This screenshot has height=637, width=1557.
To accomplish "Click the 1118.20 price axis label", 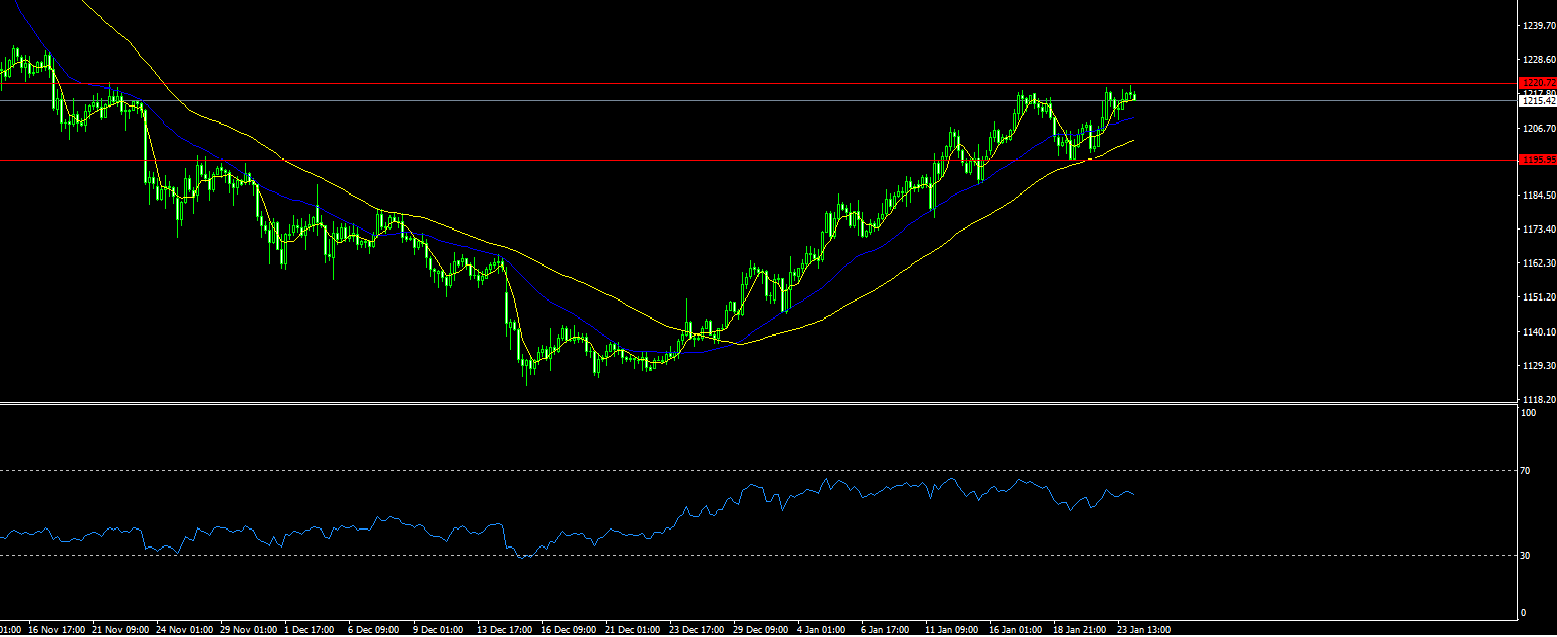I will [1537, 399].
